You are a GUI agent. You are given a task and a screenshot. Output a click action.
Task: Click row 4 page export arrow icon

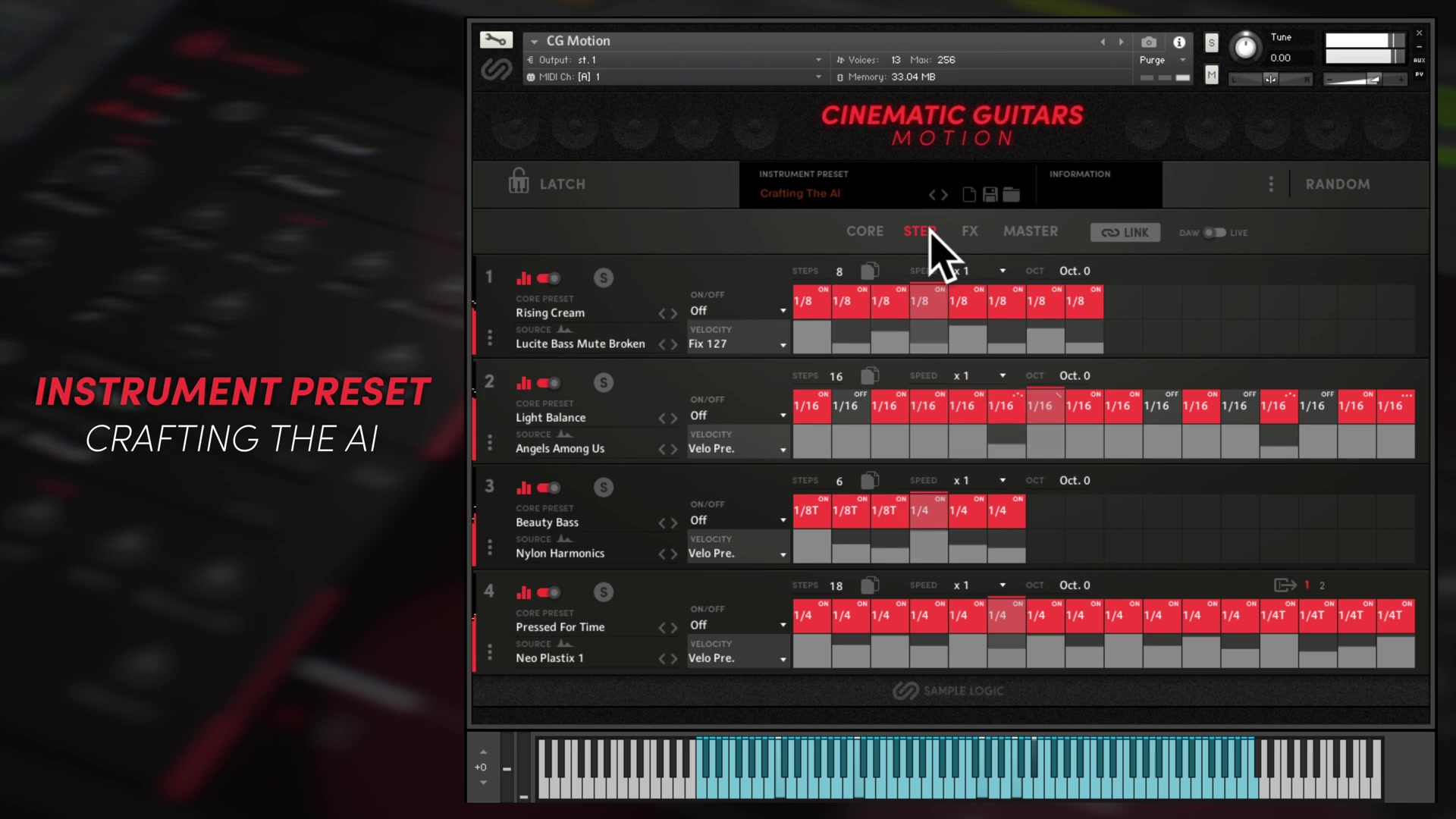click(1285, 585)
